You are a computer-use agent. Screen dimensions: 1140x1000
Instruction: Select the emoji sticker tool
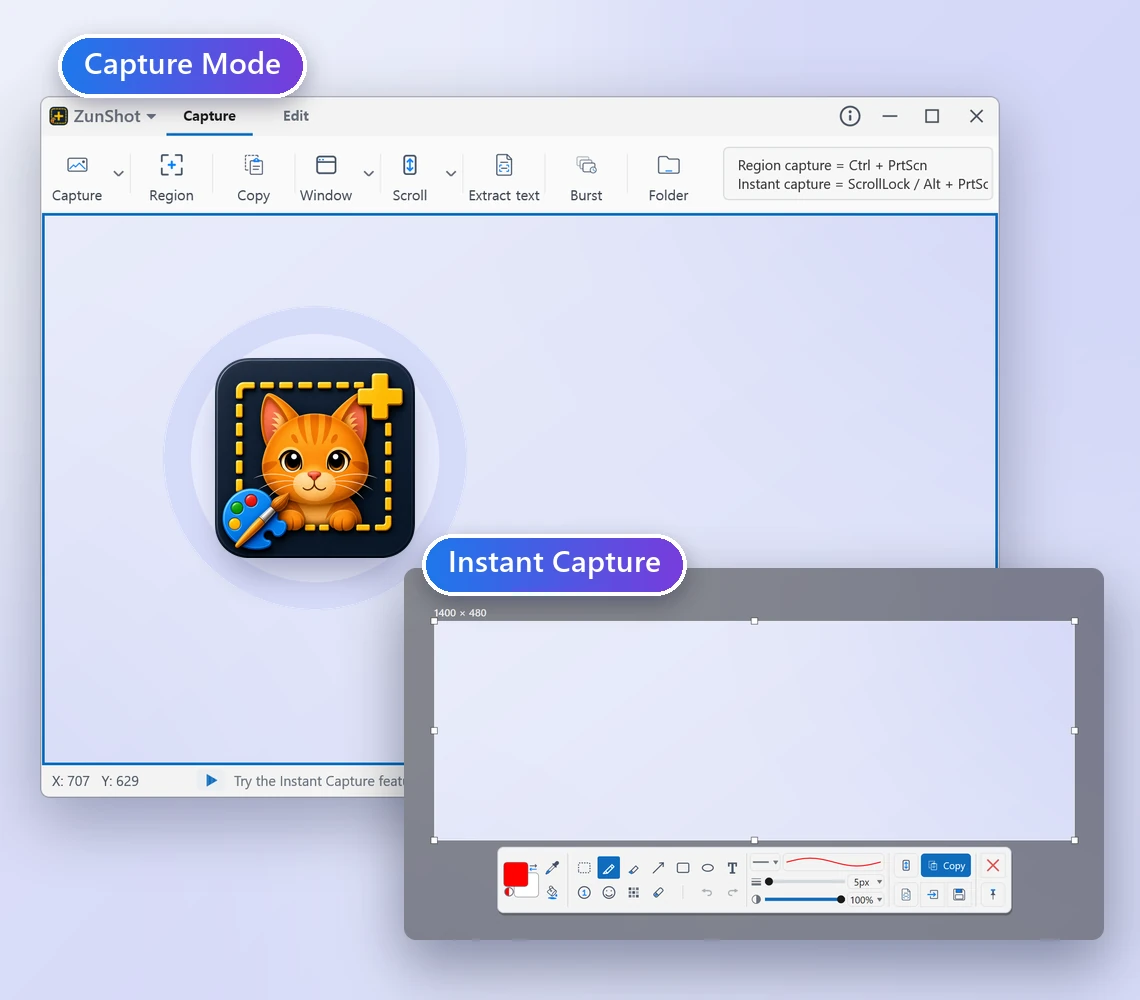tap(609, 892)
